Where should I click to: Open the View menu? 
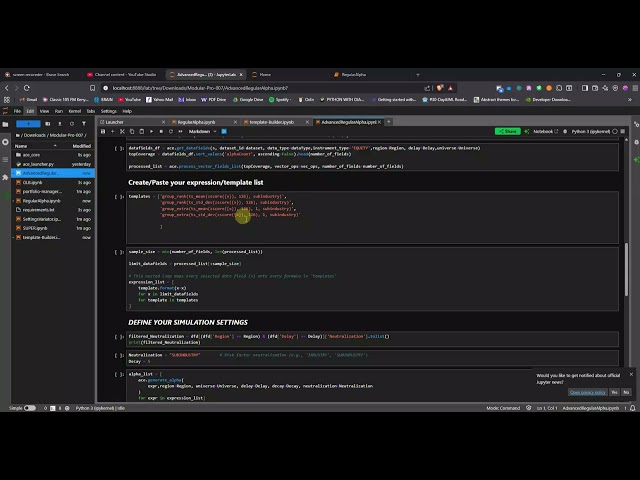[x=44, y=111]
